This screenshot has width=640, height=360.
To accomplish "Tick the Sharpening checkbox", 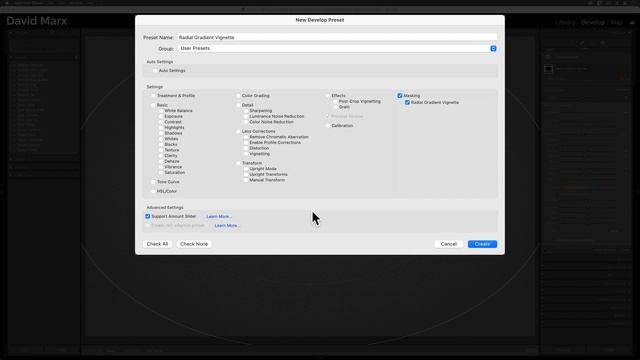I will [246, 111].
